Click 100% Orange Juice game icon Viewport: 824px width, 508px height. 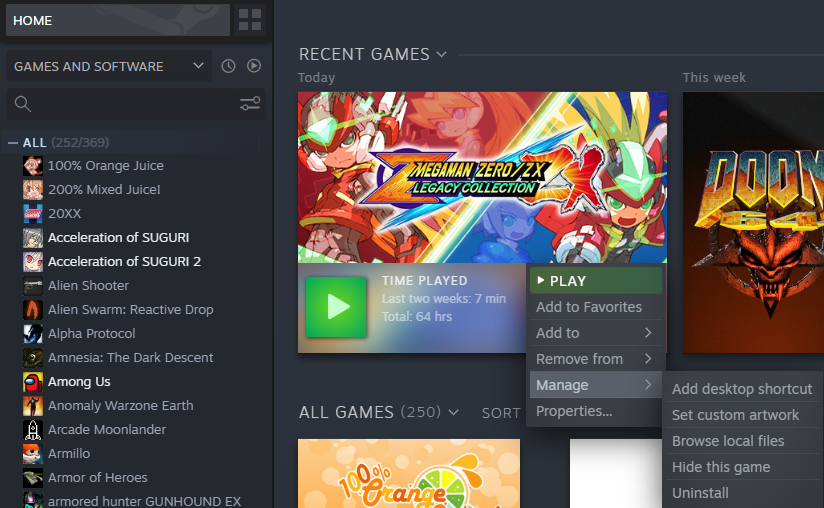point(33,165)
